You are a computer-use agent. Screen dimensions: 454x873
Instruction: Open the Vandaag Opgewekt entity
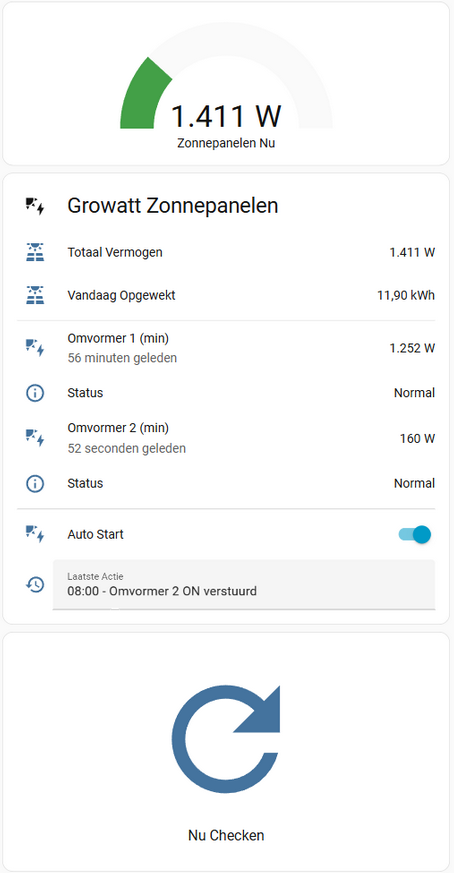tap(121, 295)
